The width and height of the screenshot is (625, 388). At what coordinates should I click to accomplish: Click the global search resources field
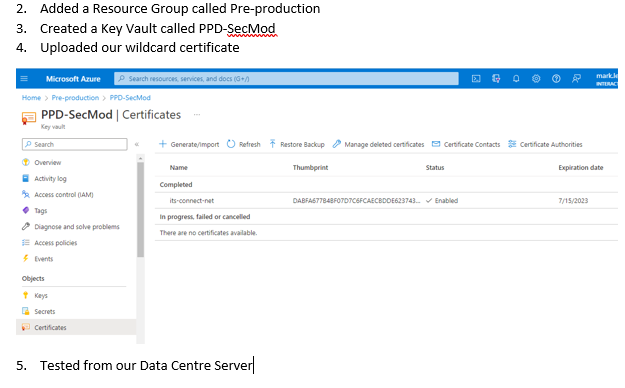coord(286,79)
